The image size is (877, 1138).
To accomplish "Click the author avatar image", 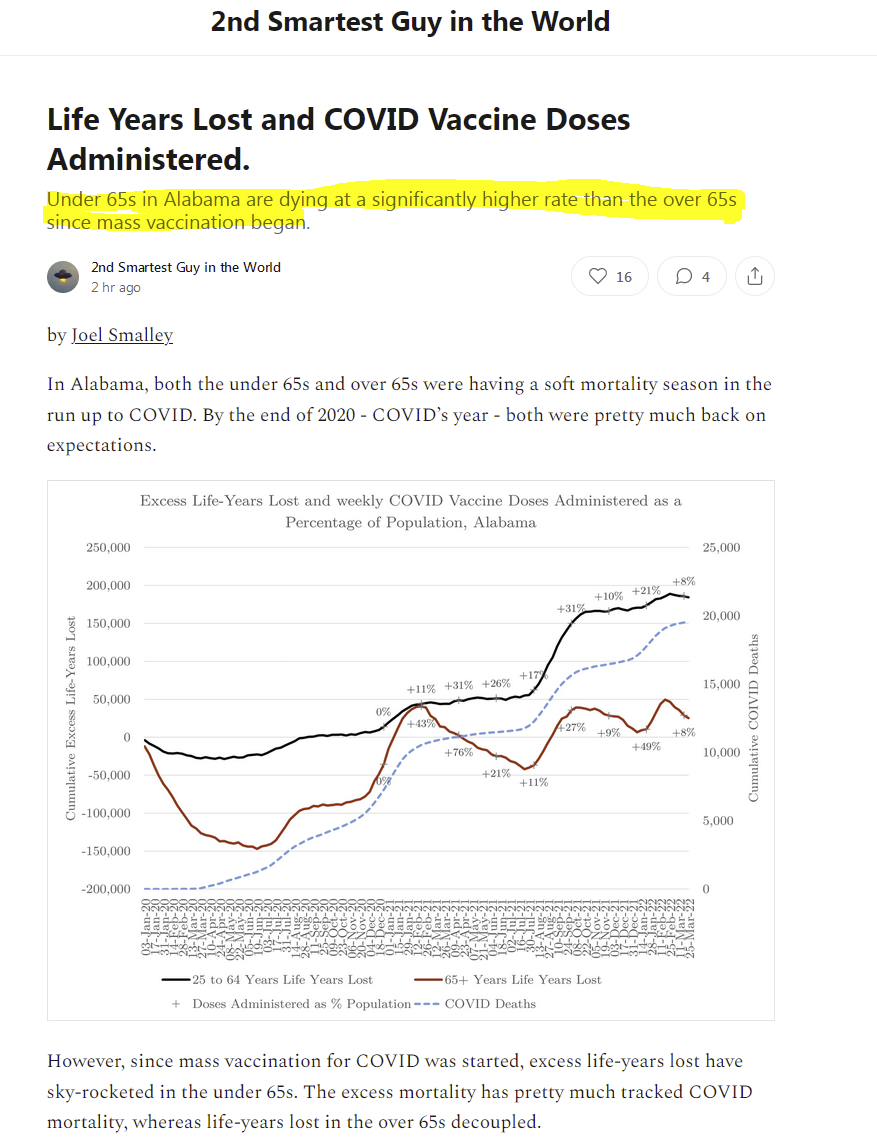I will click(63, 277).
